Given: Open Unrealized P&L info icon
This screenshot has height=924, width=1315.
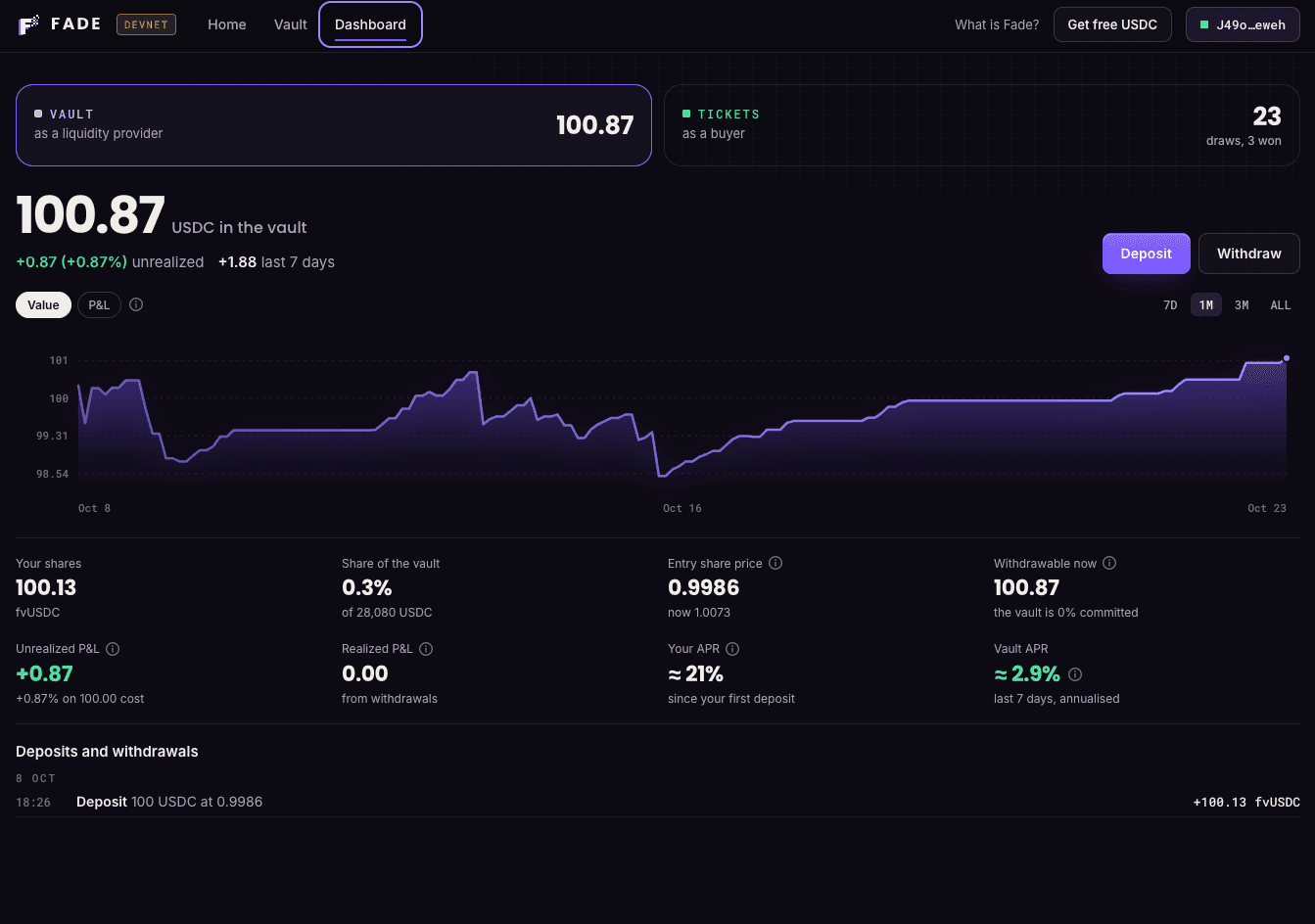Looking at the screenshot, I should click(113, 649).
